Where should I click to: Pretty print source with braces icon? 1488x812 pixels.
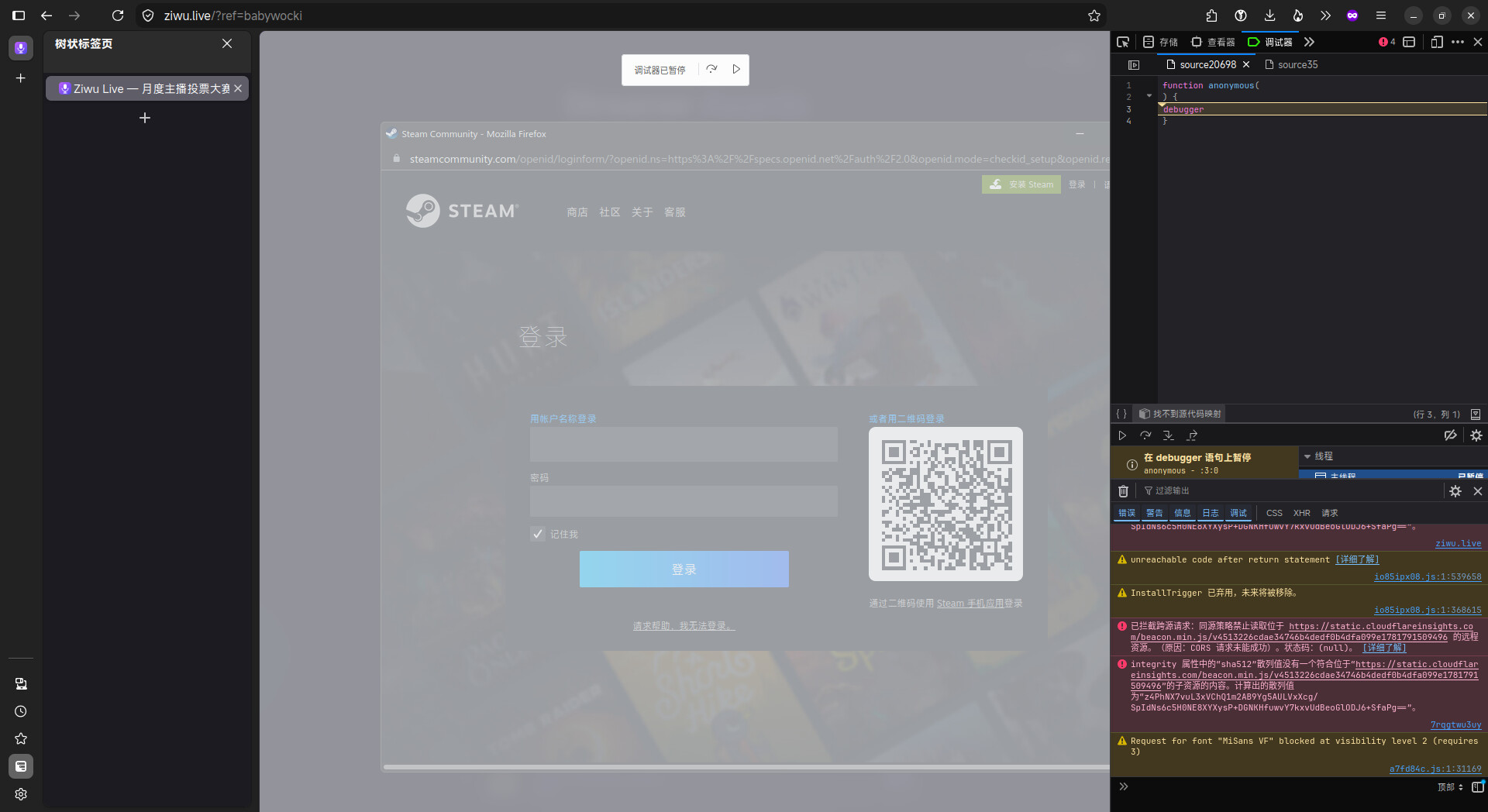coord(1121,414)
